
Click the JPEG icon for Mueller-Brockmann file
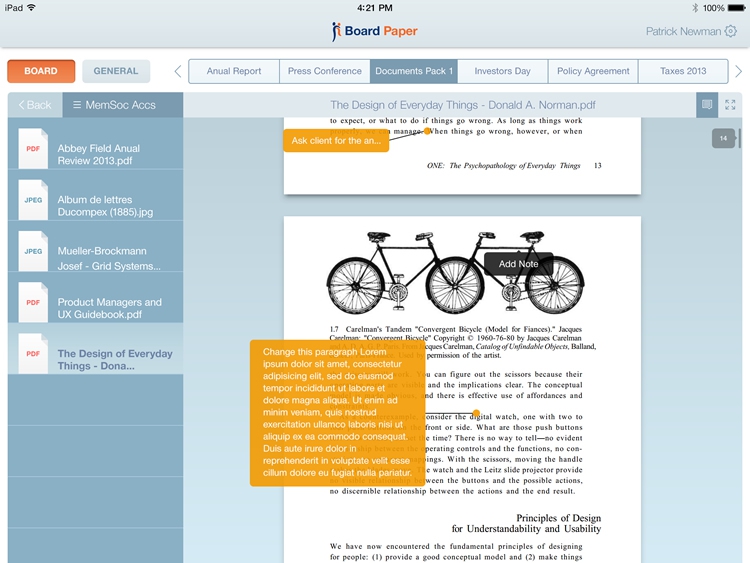33,251
